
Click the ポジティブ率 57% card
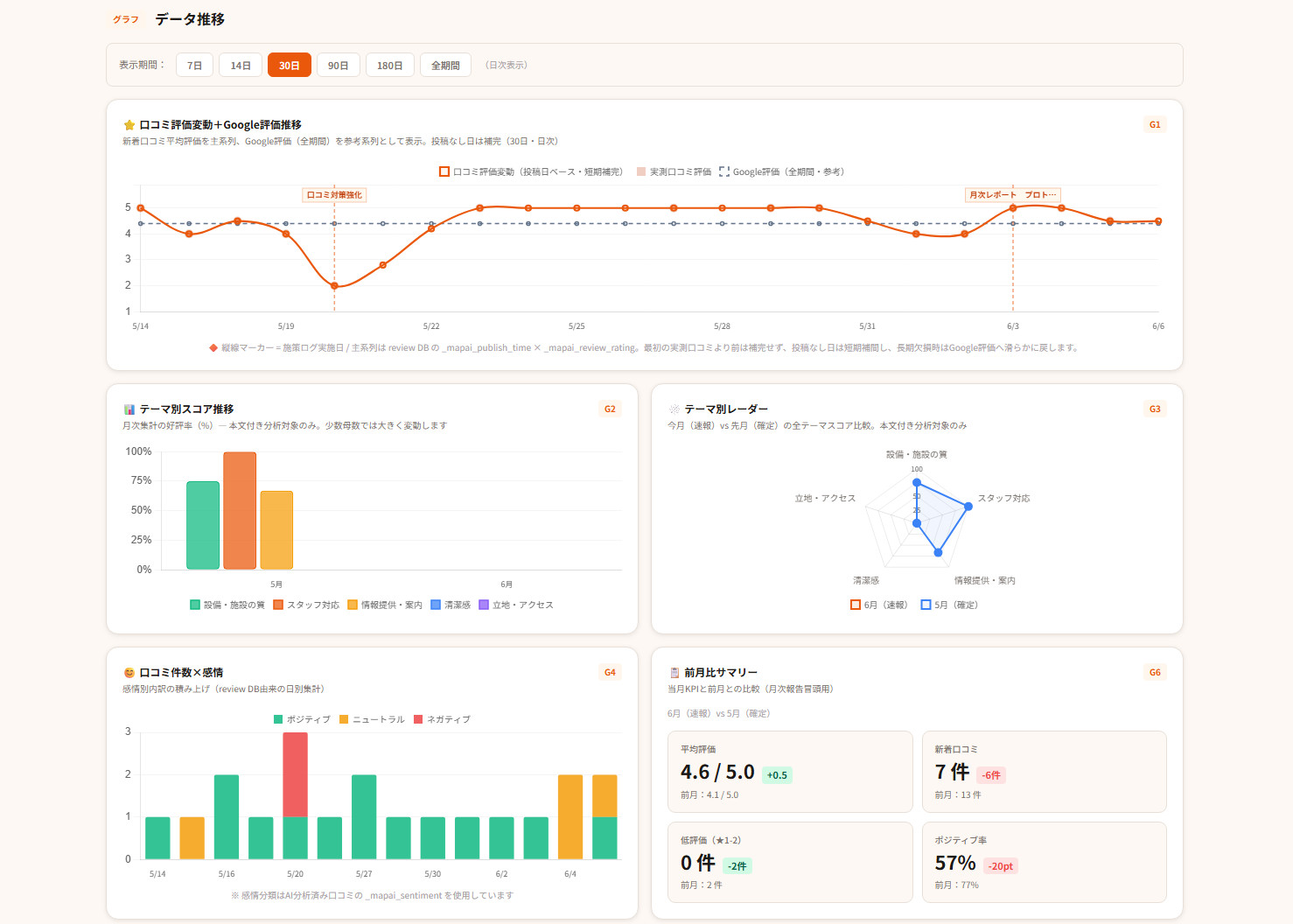[1044, 862]
